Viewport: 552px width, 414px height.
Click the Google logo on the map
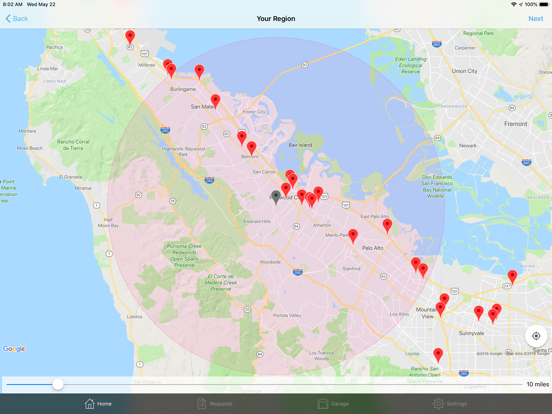tap(14, 349)
